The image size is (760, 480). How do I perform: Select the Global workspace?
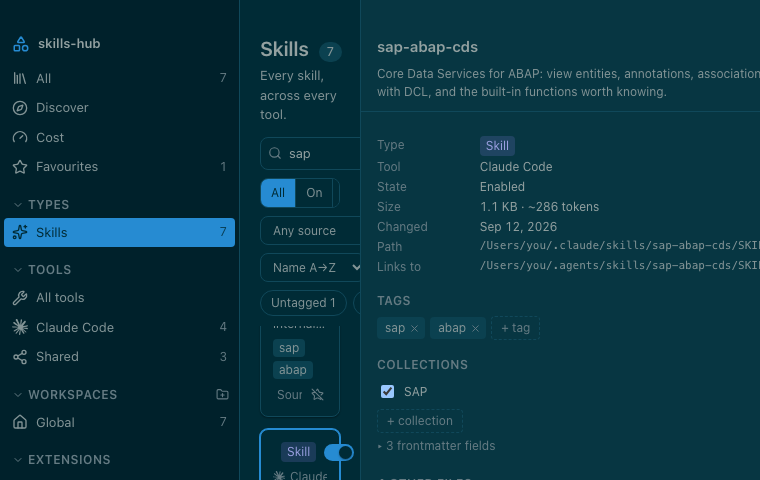coord(119,422)
